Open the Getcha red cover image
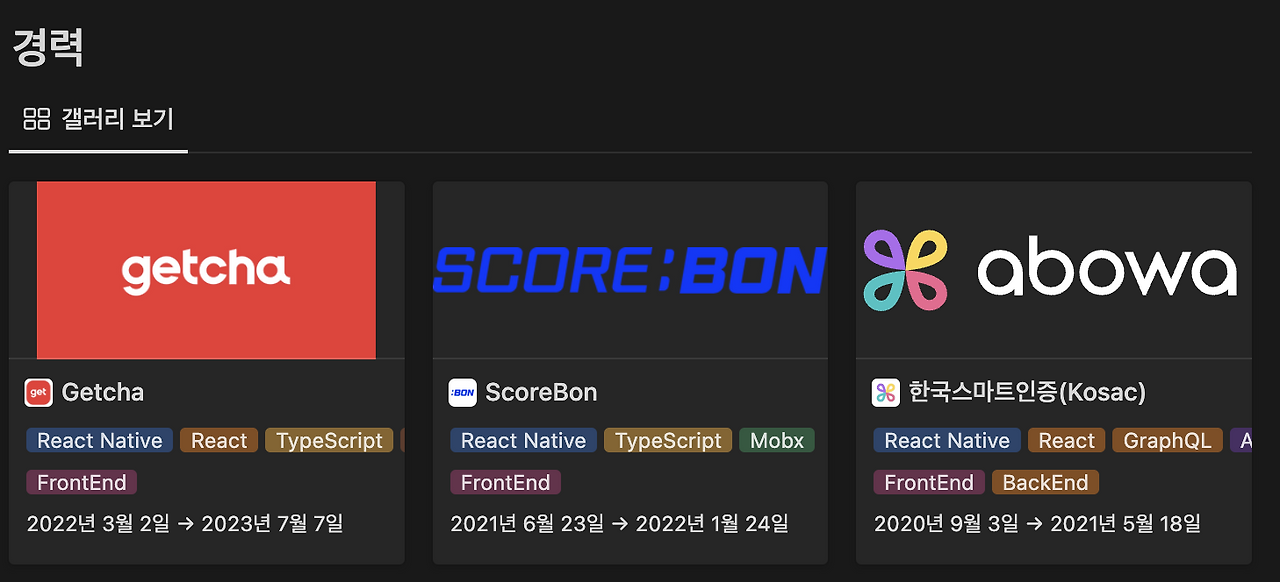This screenshot has height=582, width=1280. 206,270
